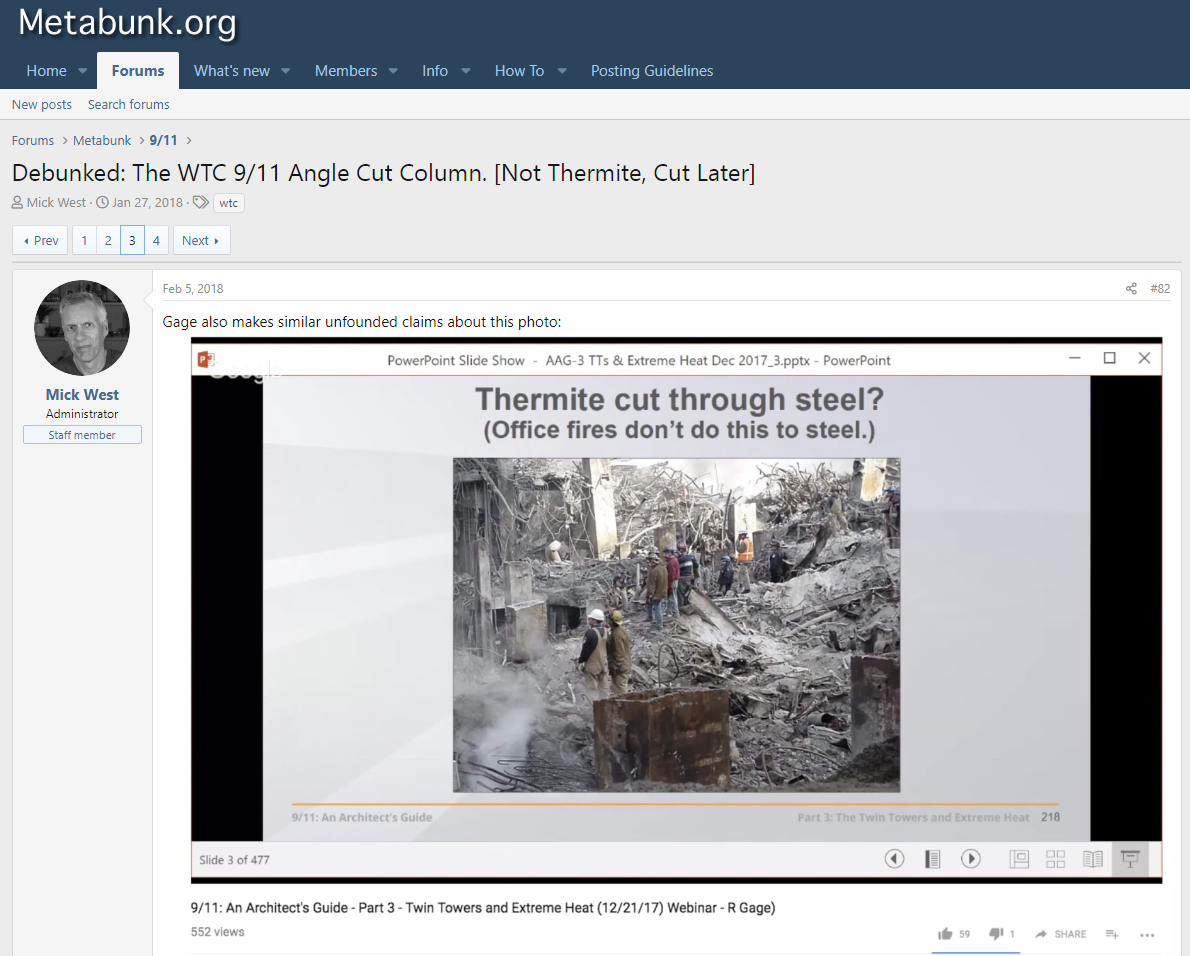Open the save-to-playlist icon under the video
The image size is (1190, 956).
1112,933
